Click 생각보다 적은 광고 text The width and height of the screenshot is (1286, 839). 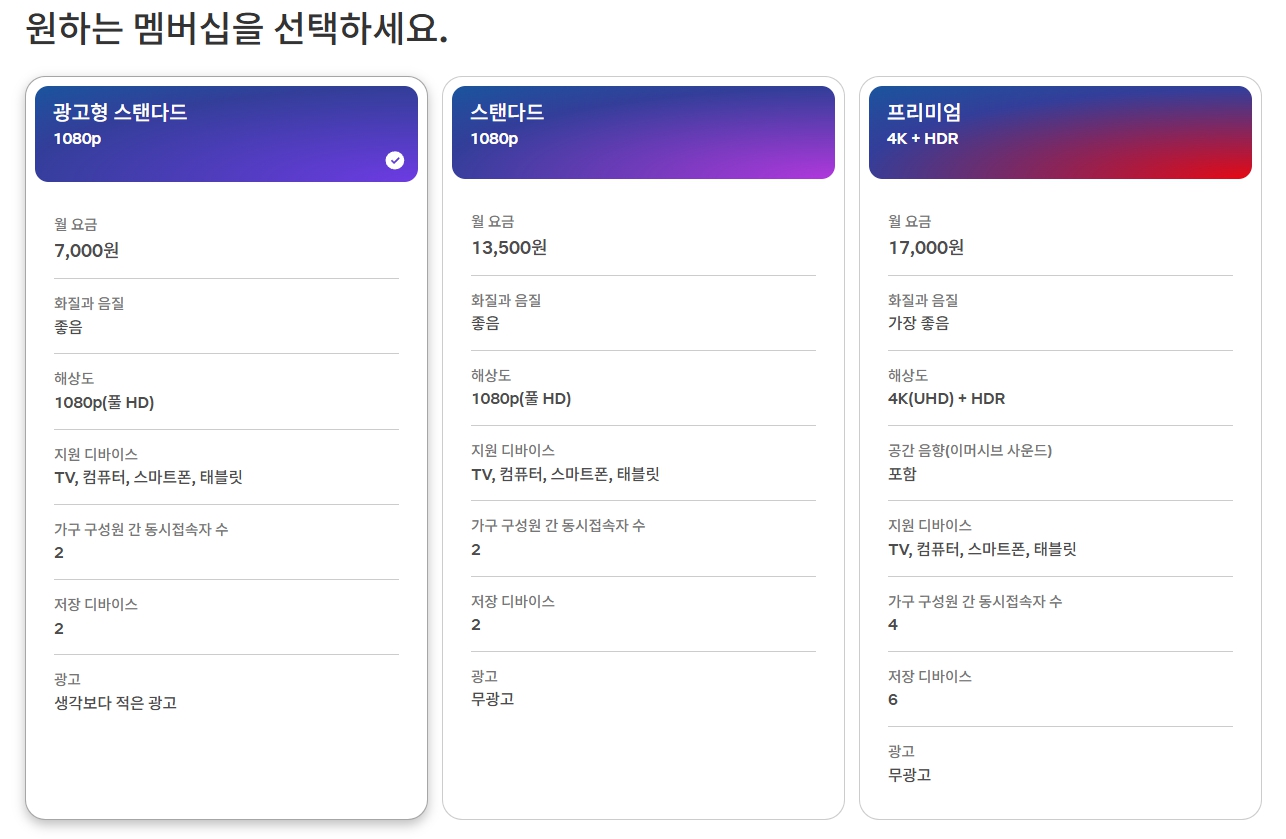pyautogui.click(x=116, y=703)
